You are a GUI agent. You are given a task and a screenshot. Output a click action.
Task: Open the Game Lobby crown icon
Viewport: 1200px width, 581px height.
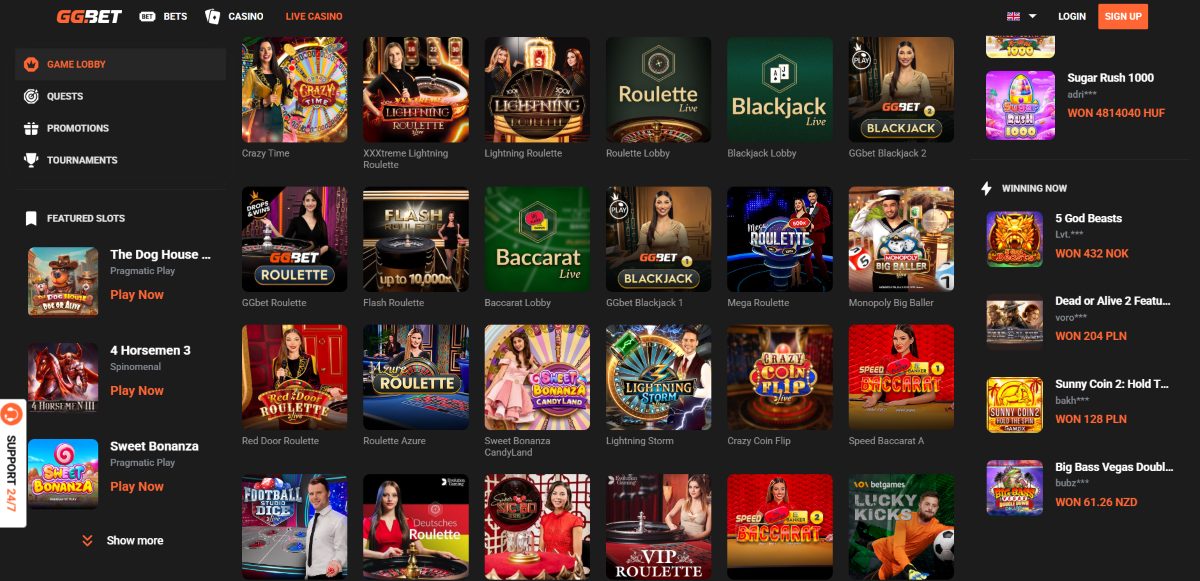[x=31, y=64]
